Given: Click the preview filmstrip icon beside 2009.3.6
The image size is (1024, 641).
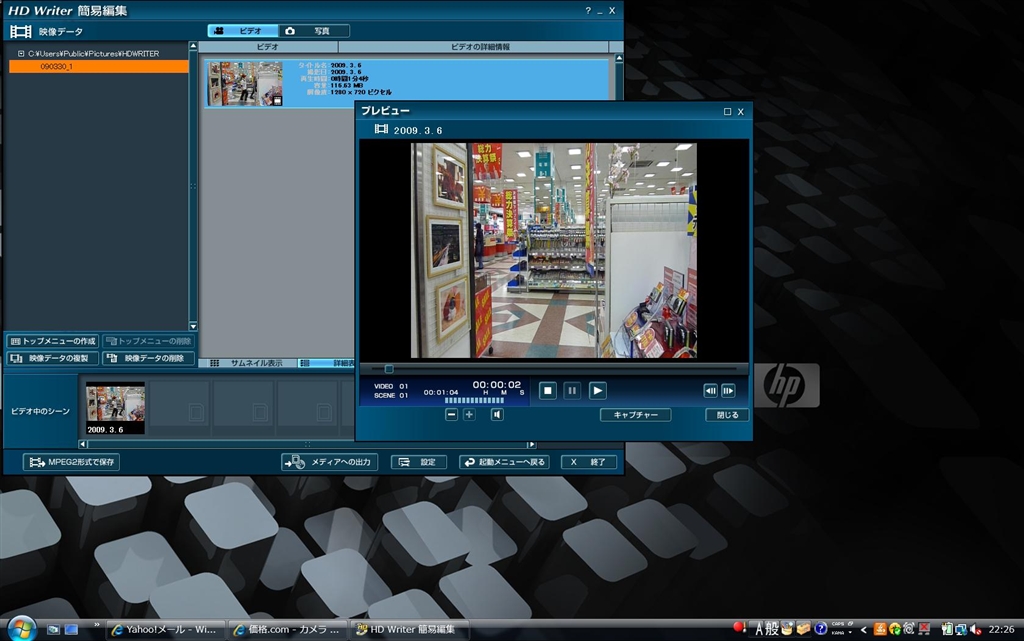Looking at the screenshot, I should click(381, 129).
